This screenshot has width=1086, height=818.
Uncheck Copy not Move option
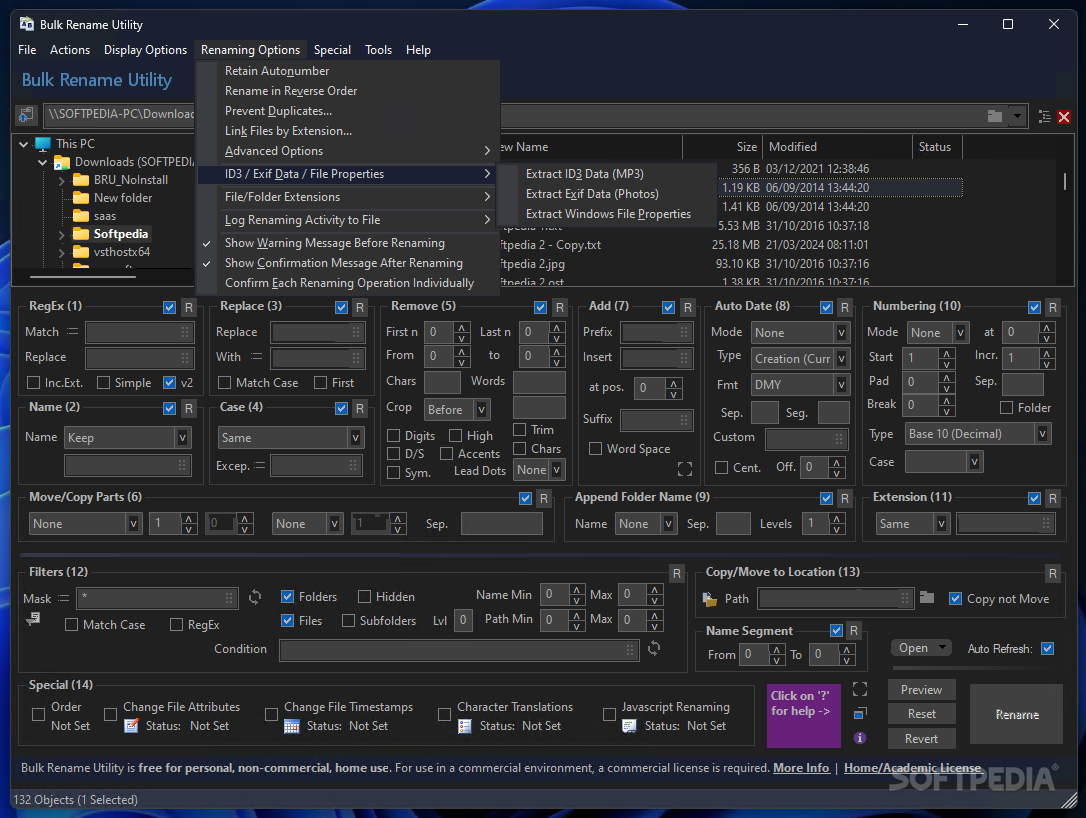click(x=955, y=598)
